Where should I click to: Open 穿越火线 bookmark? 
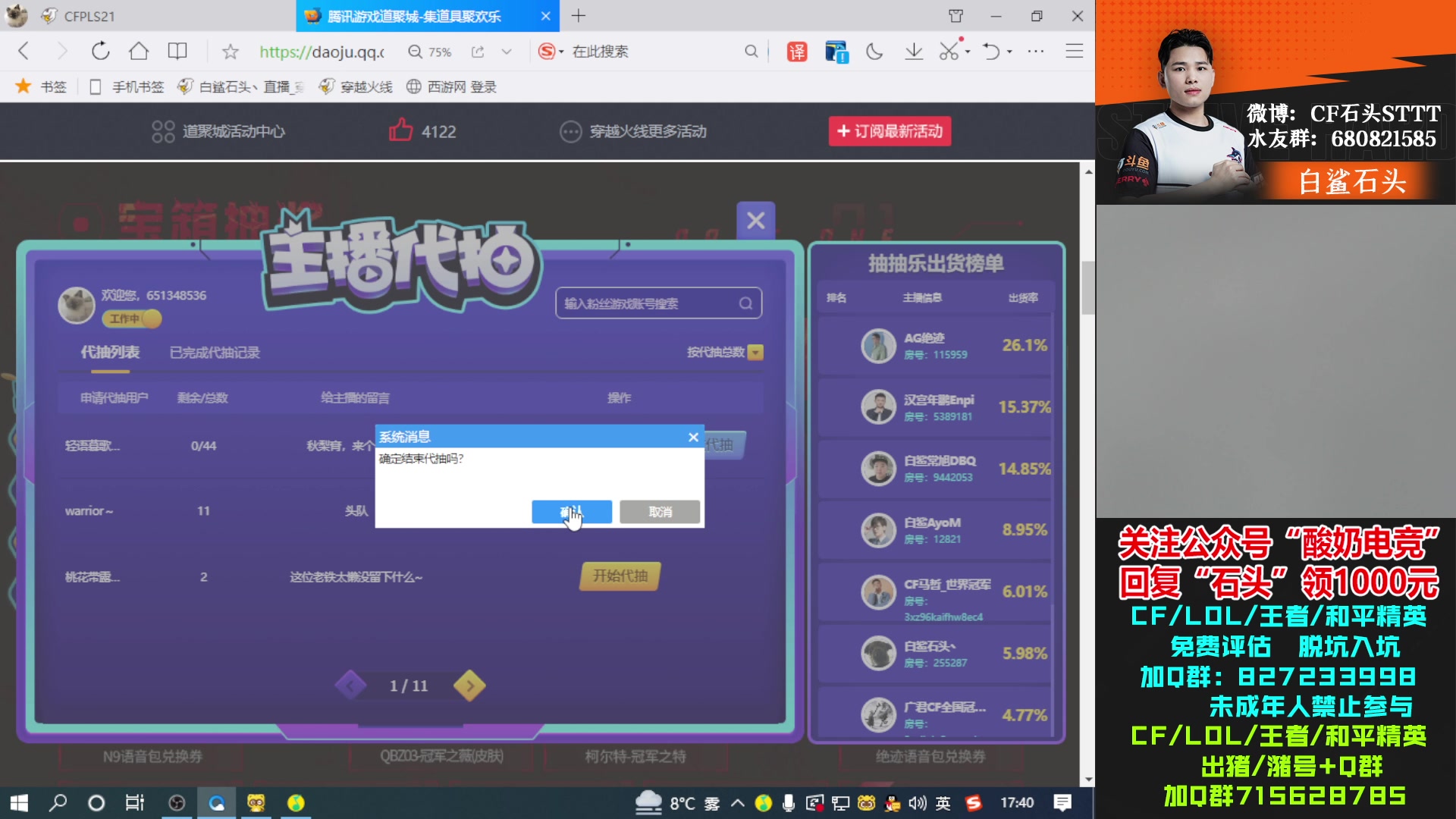click(x=355, y=86)
